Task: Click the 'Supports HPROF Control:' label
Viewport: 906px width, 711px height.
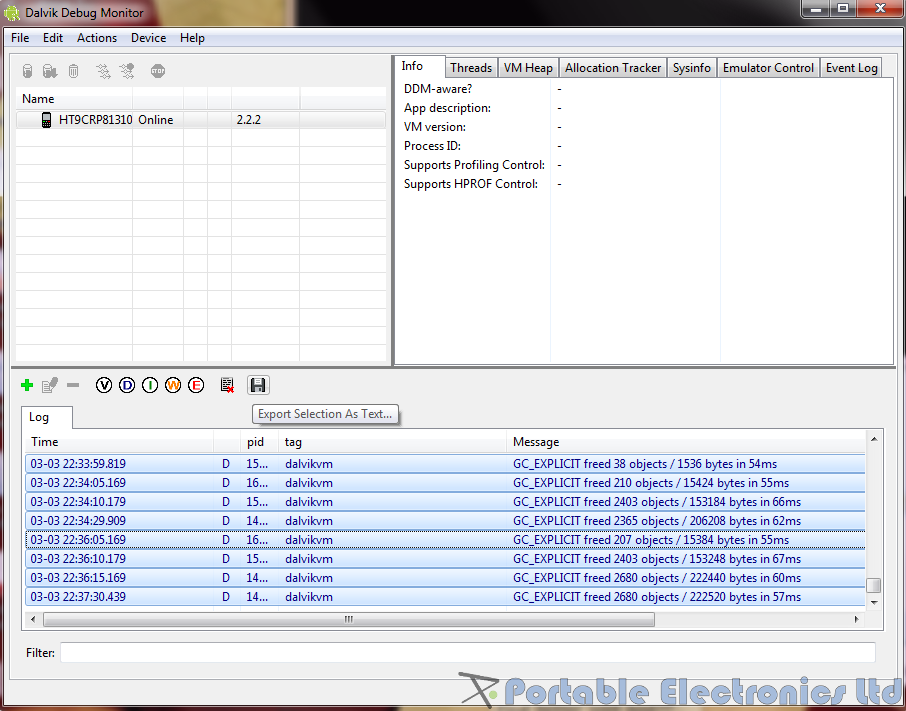Action: coord(471,184)
